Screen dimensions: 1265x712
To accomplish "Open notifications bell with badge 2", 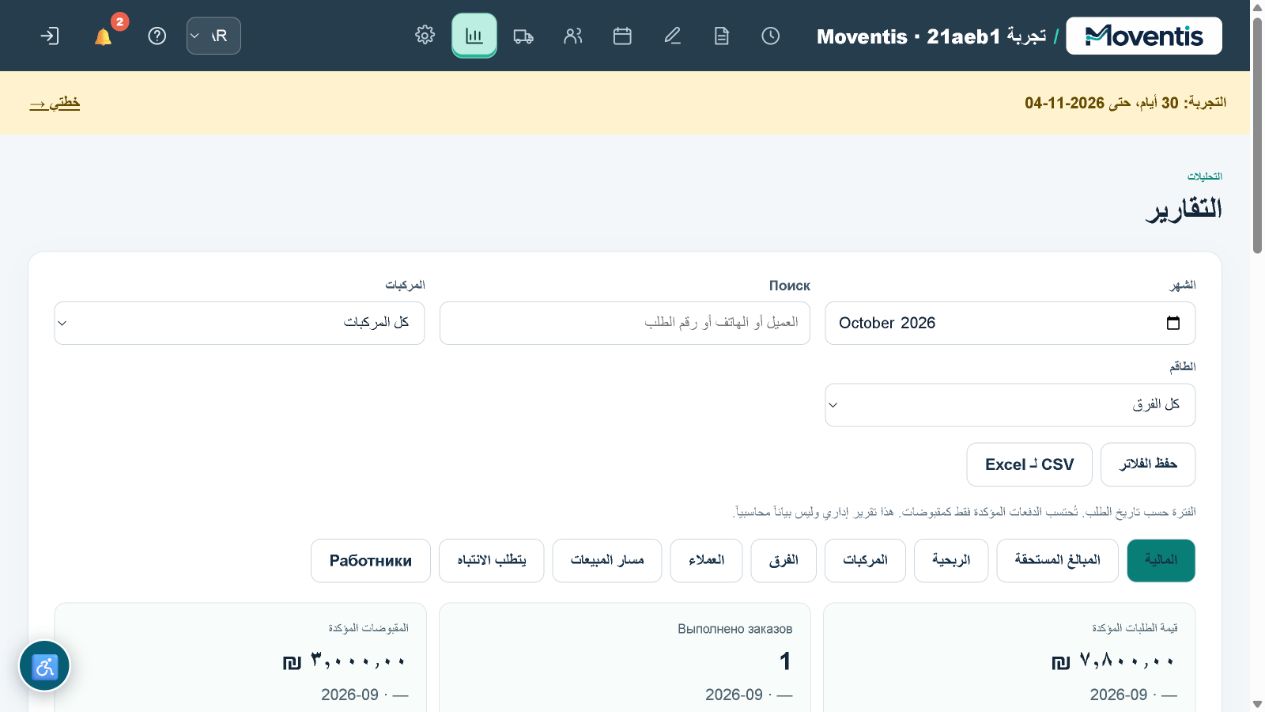I will [103, 36].
